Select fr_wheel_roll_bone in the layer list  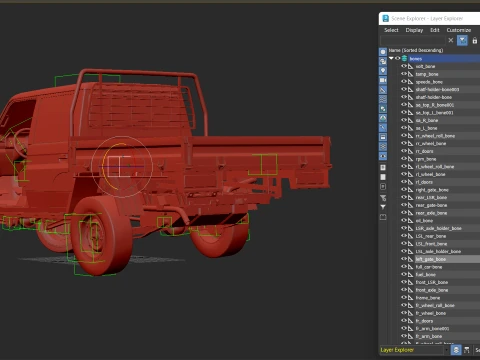[x=435, y=305]
